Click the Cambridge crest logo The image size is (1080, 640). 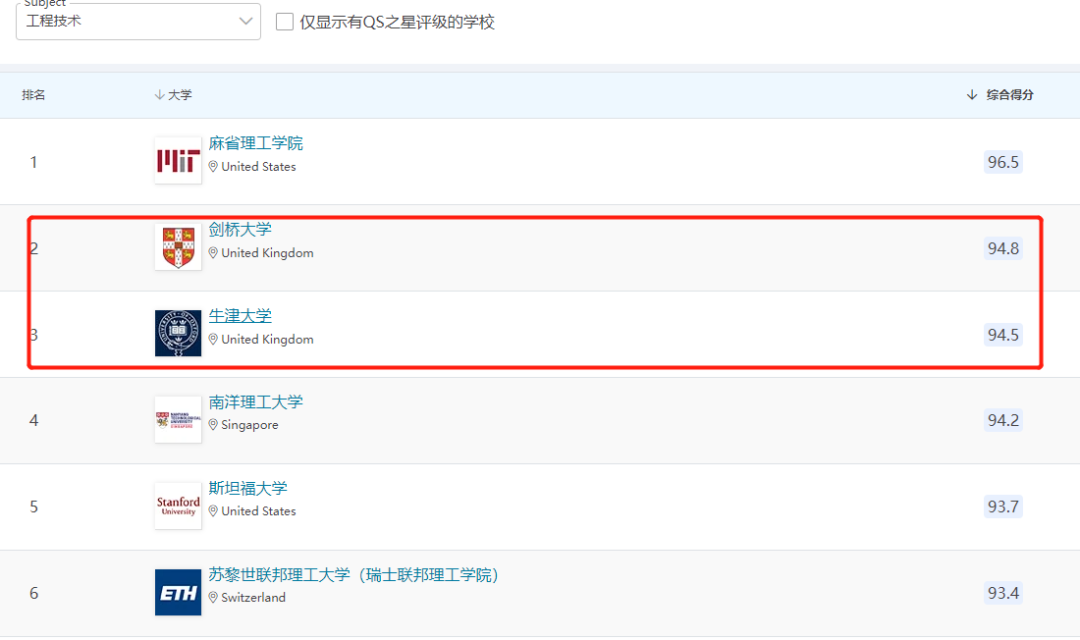click(x=178, y=247)
